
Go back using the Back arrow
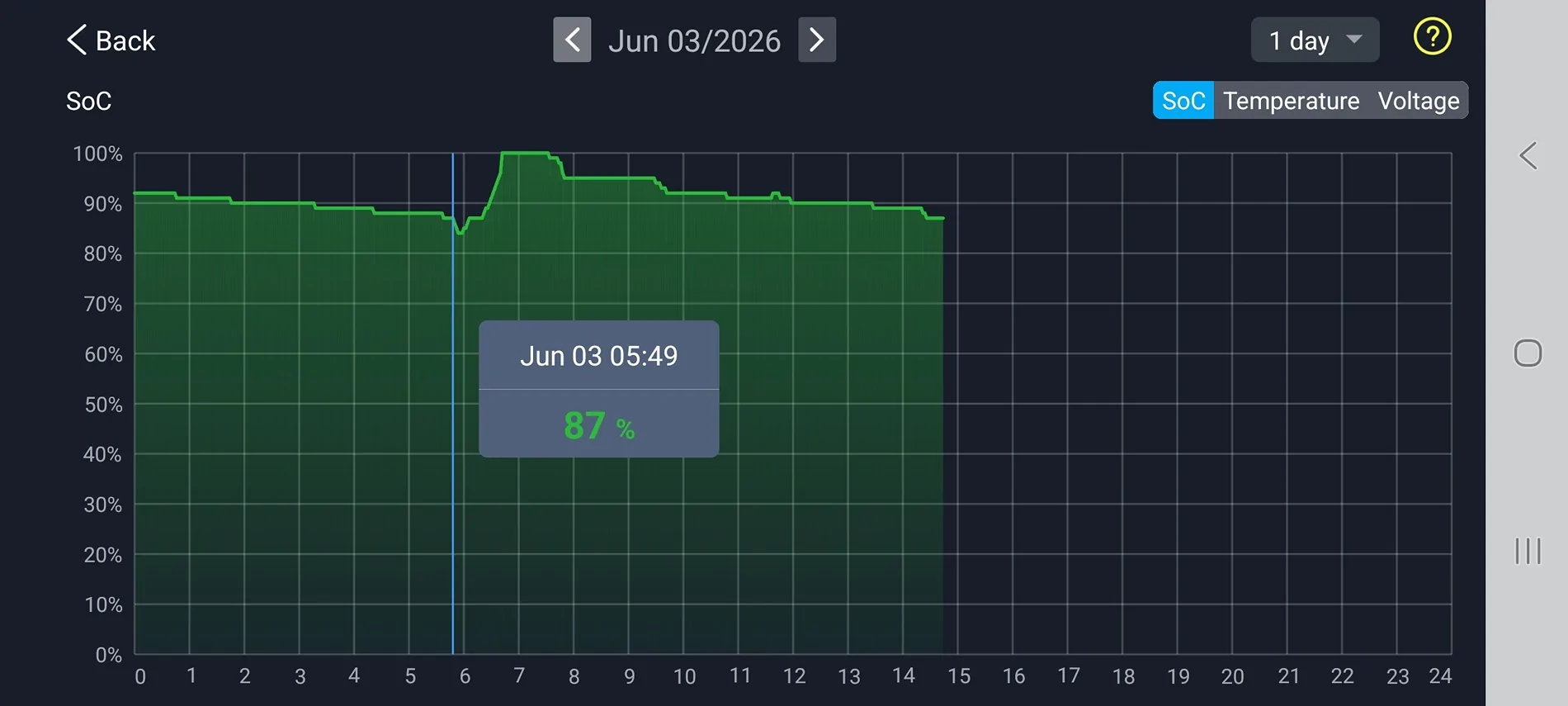click(x=77, y=40)
